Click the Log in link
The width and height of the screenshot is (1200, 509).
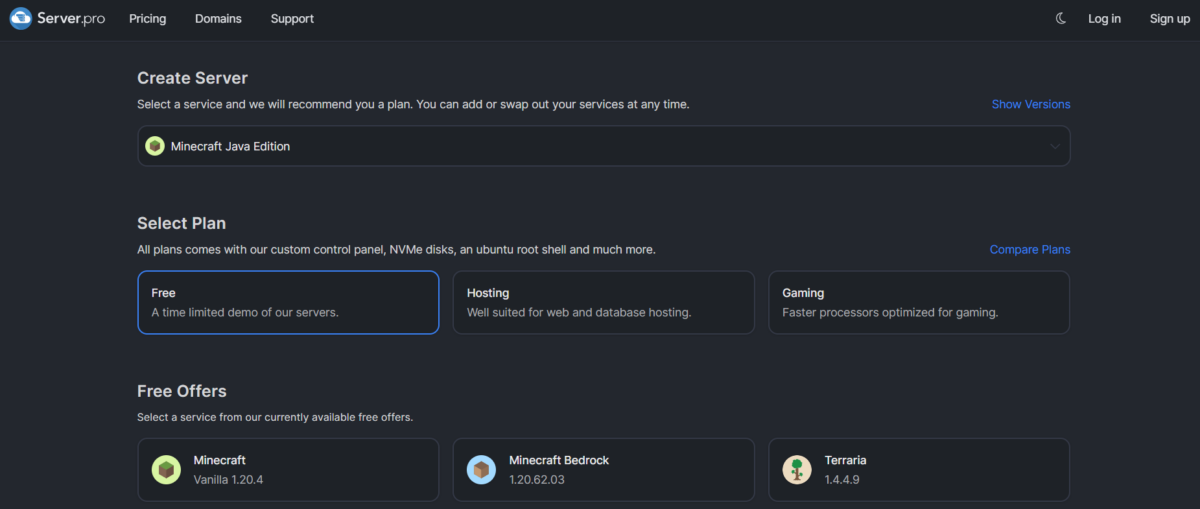(1104, 19)
